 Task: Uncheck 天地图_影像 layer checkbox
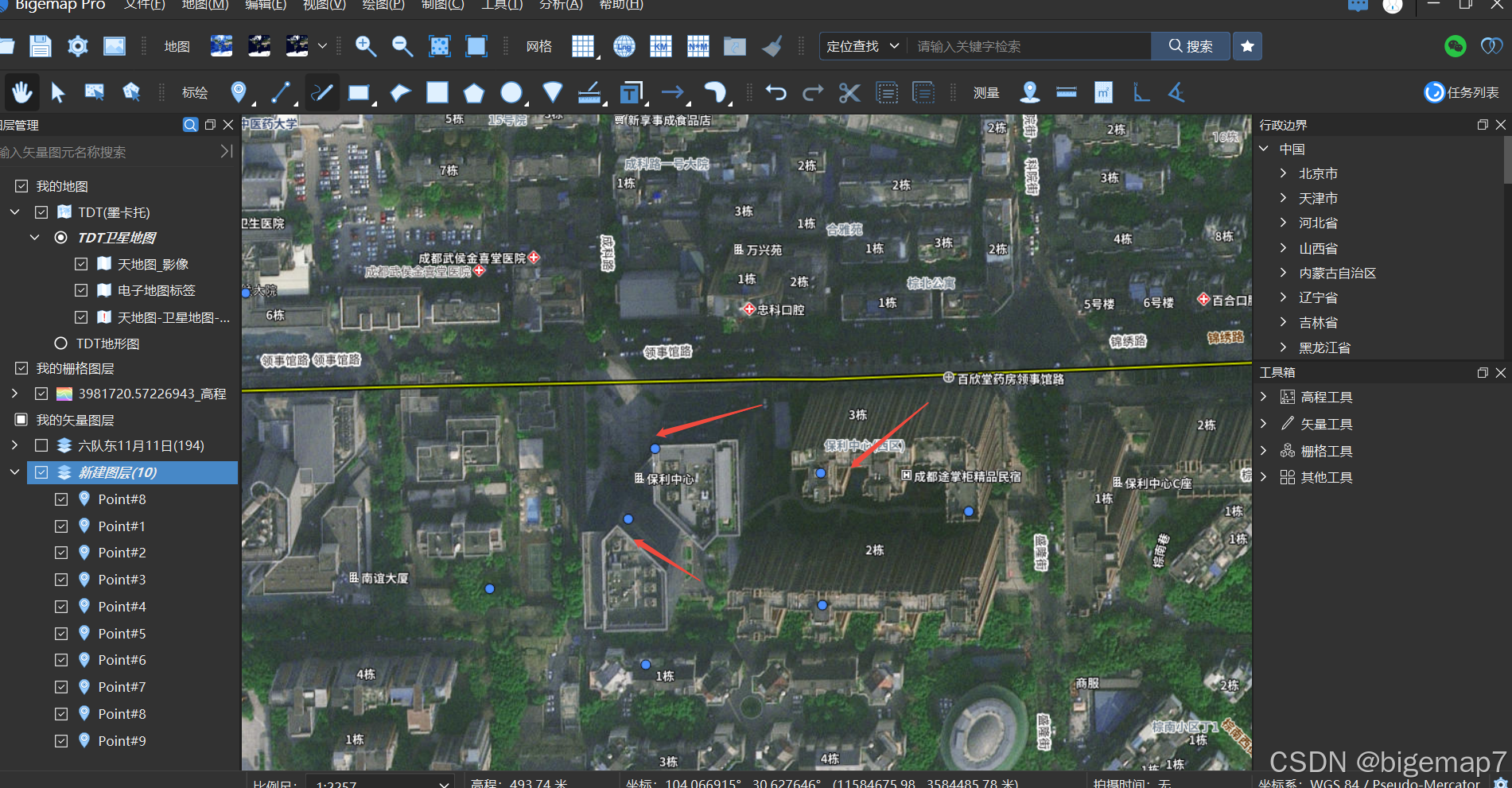(x=81, y=264)
